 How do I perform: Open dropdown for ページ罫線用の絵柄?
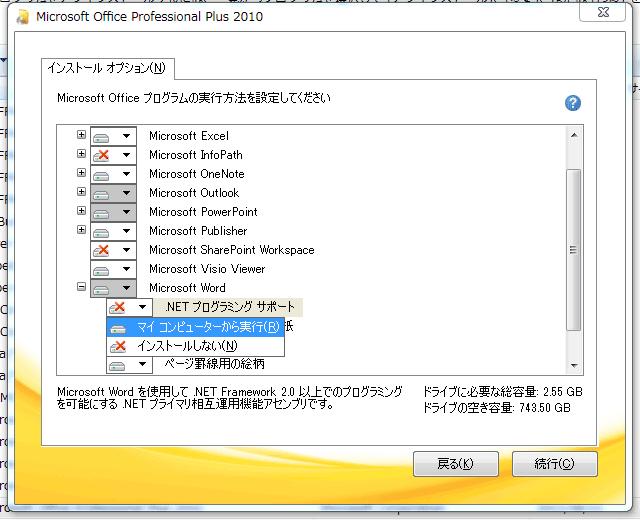tap(129, 364)
